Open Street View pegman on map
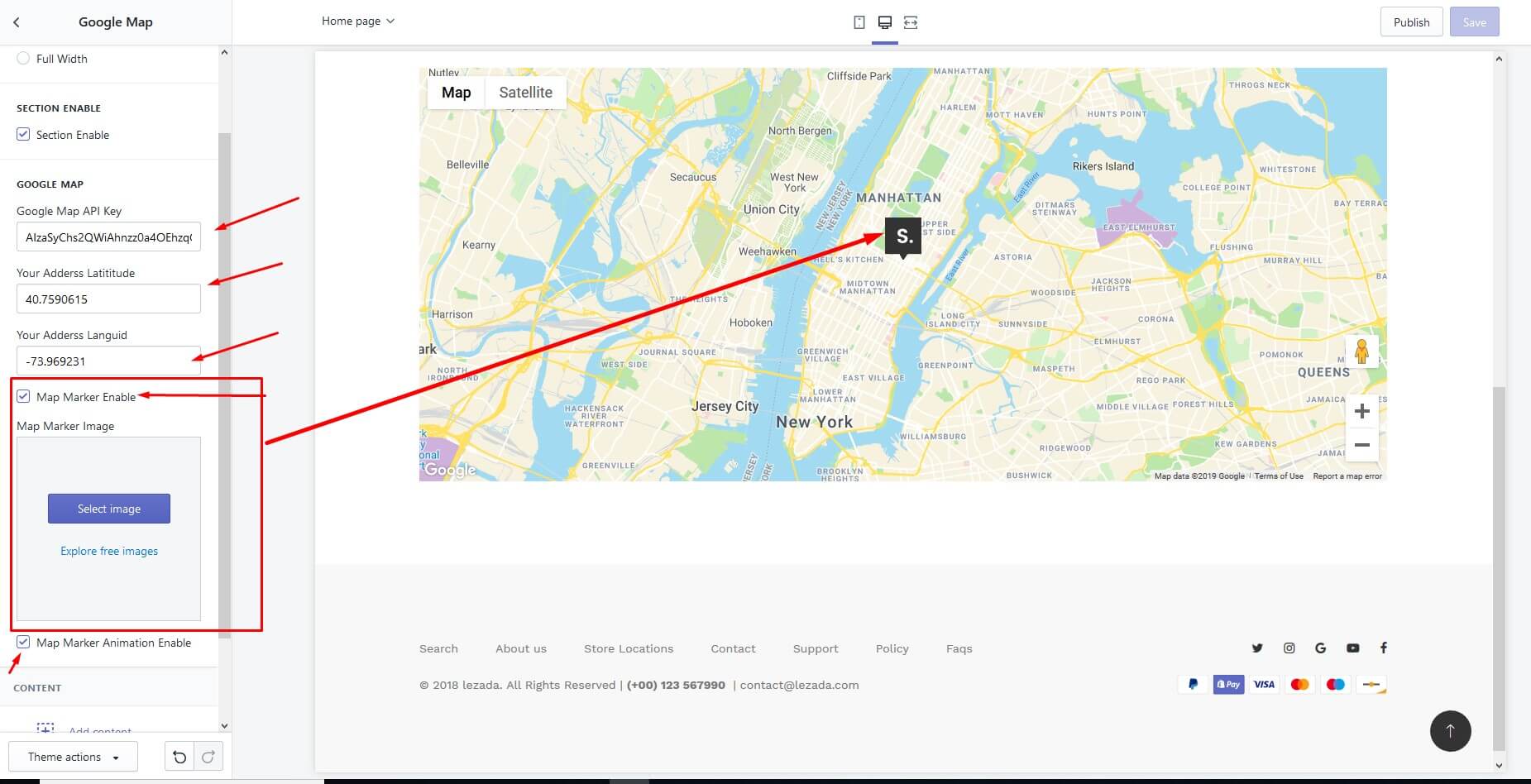 1361,352
